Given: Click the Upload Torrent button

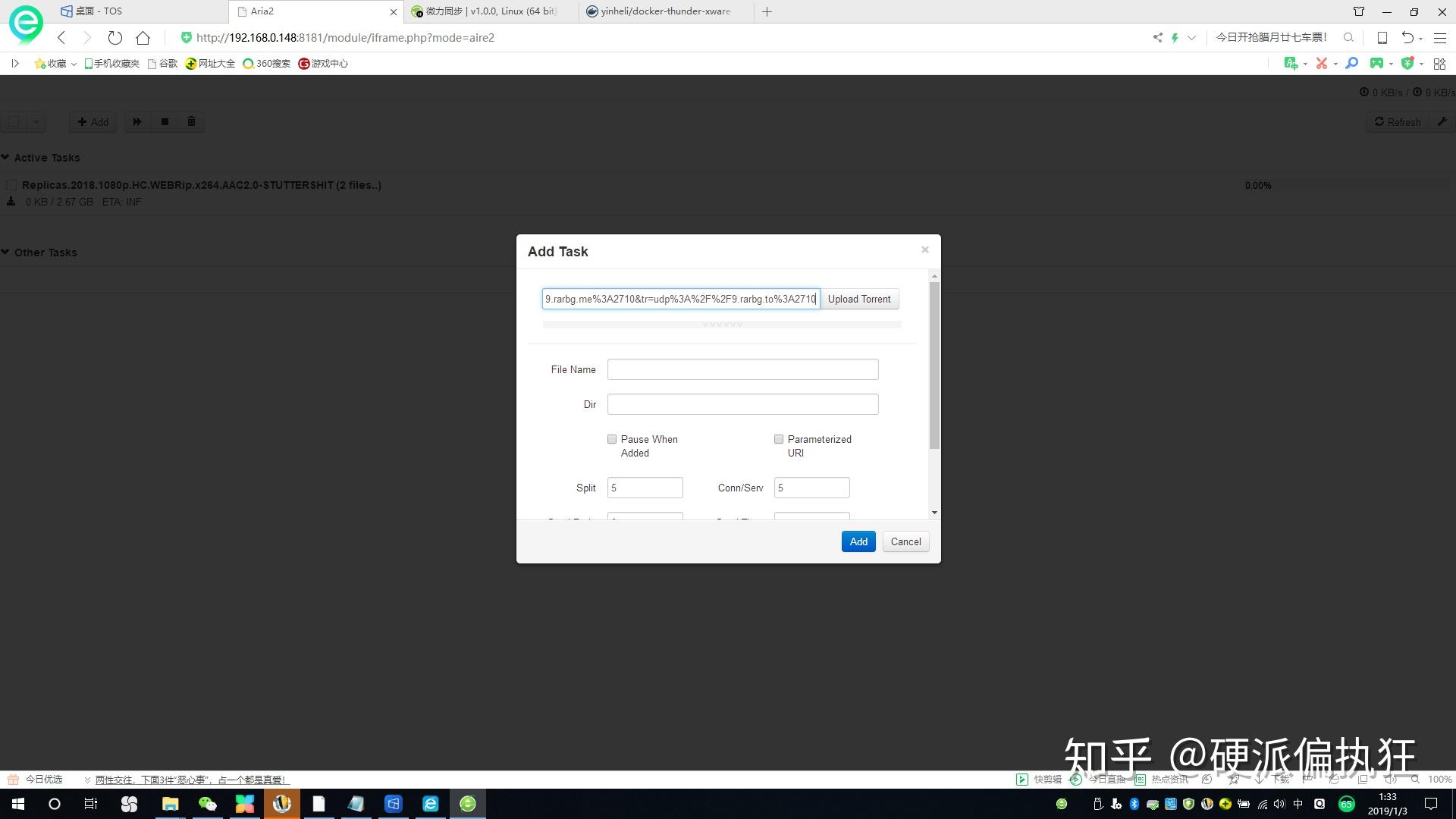Looking at the screenshot, I should point(859,299).
